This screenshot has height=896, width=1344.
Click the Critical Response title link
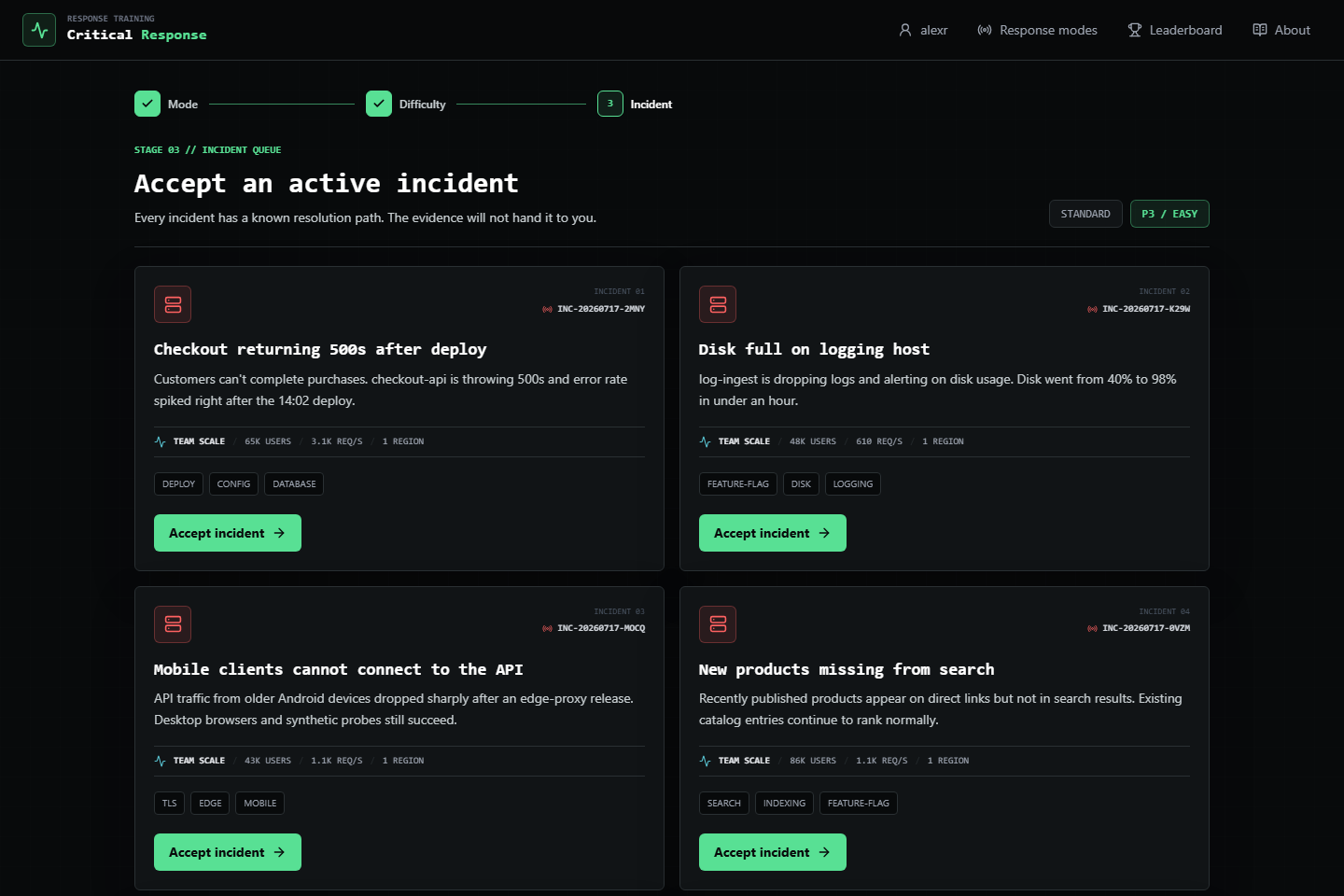(136, 35)
